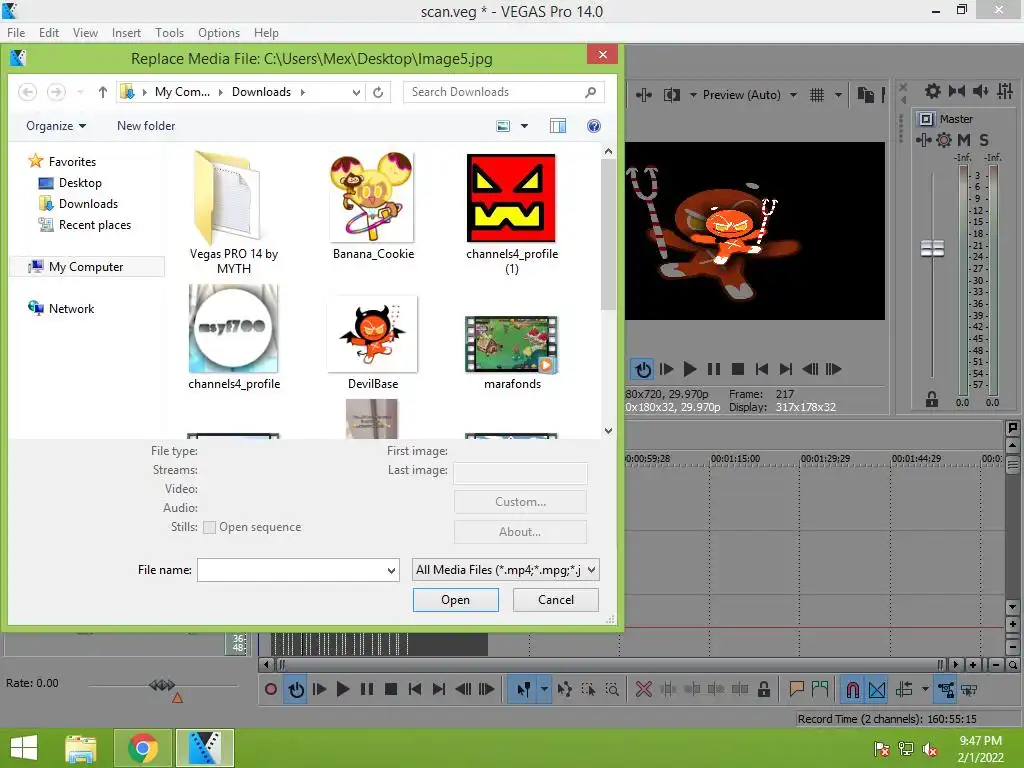Click the Refresh icon next to address bar
The width and height of the screenshot is (1024, 768).
click(x=378, y=92)
